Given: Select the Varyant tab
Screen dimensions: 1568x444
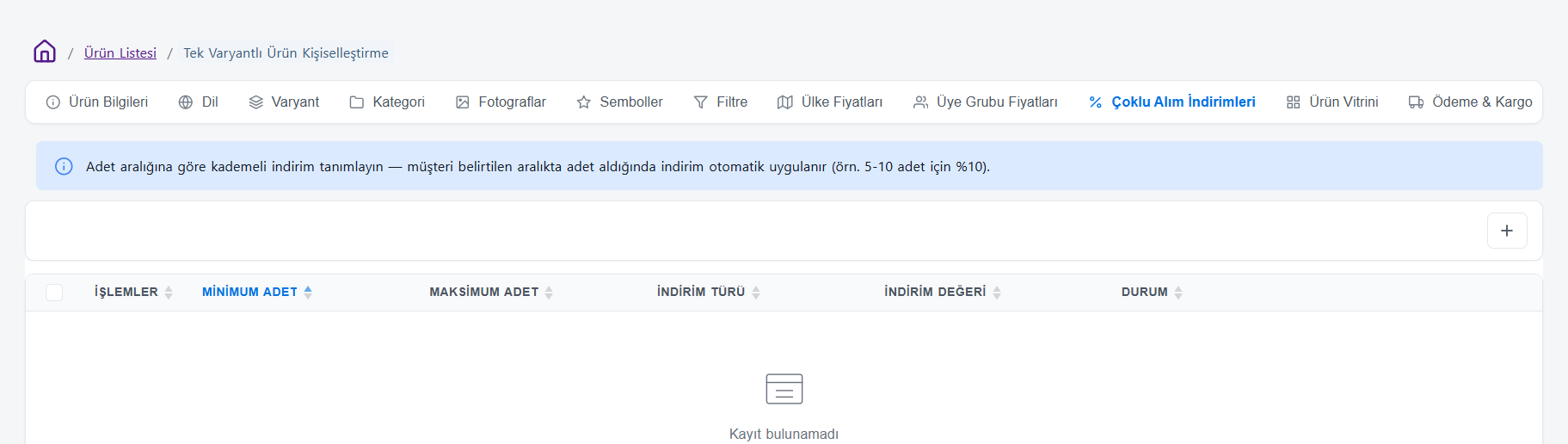Looking at the screenshot, I should (284, 102).
